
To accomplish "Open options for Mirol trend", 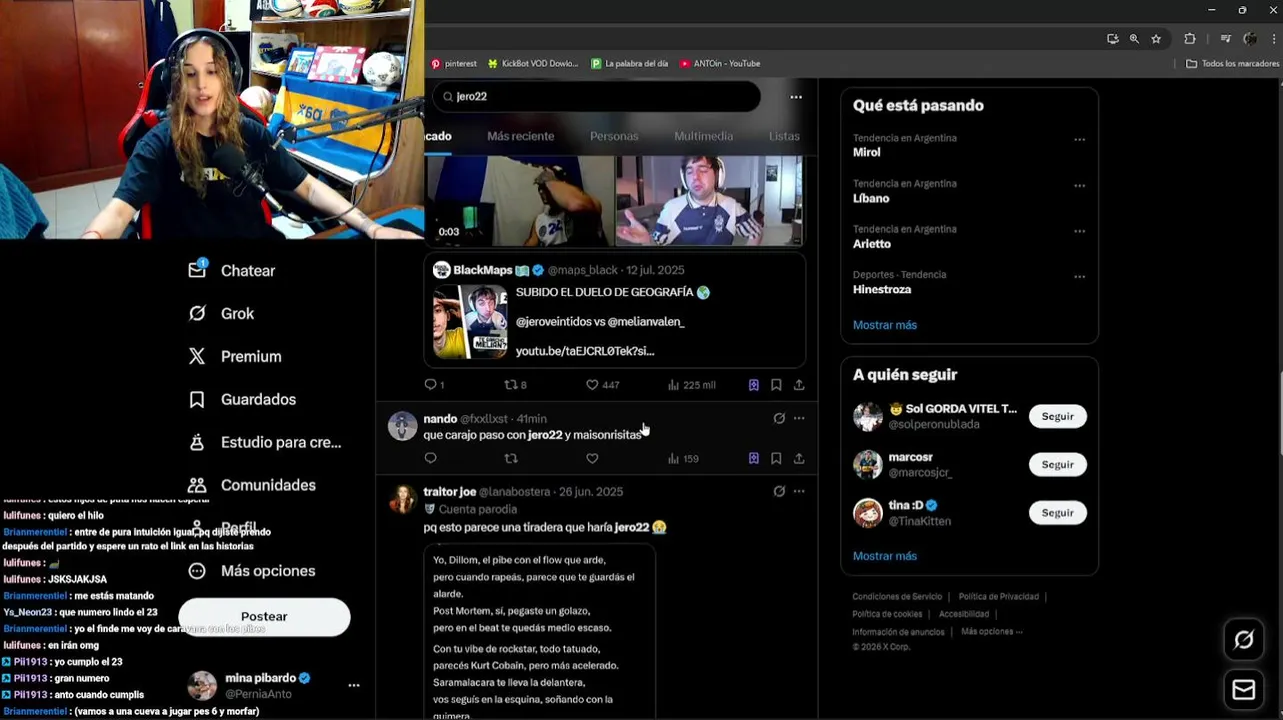I will click(1079, 140).
